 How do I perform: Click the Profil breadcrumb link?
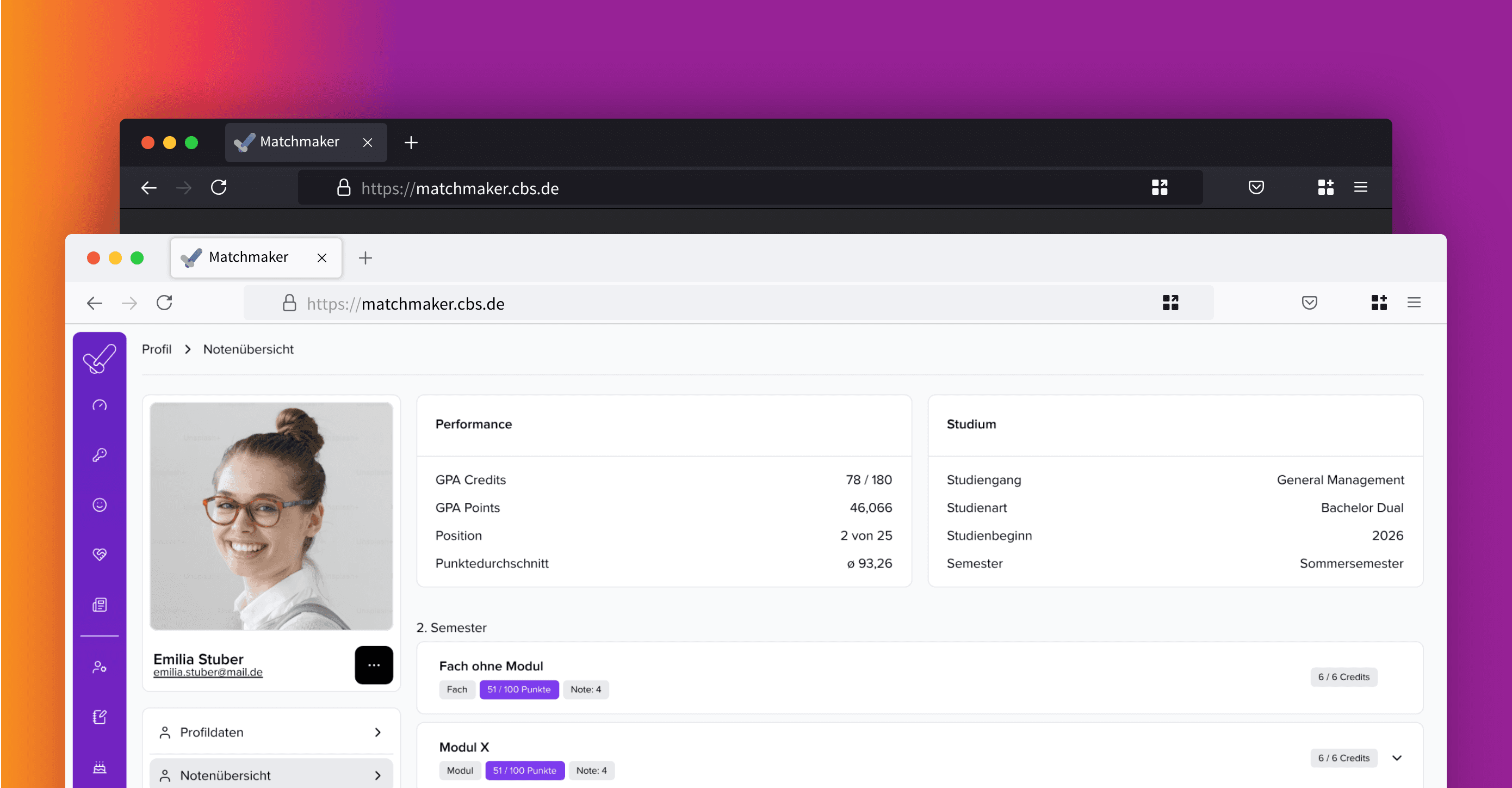pyautogui.click(x=156, y=349)
